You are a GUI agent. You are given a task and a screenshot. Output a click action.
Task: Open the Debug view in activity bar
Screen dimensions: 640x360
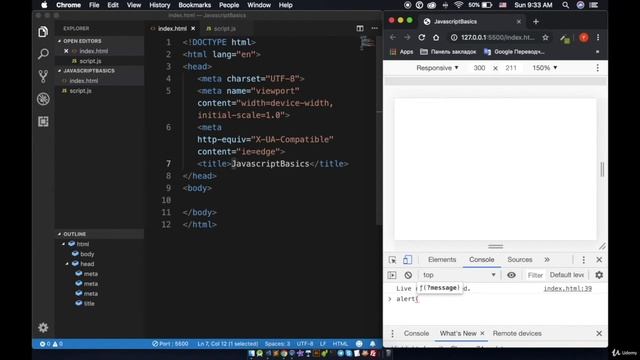43,99
